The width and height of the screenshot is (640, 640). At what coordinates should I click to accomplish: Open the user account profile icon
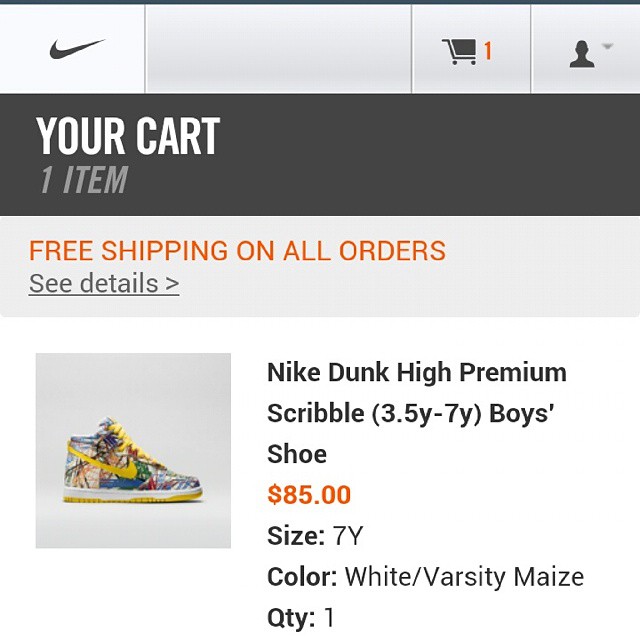[581, 54]
